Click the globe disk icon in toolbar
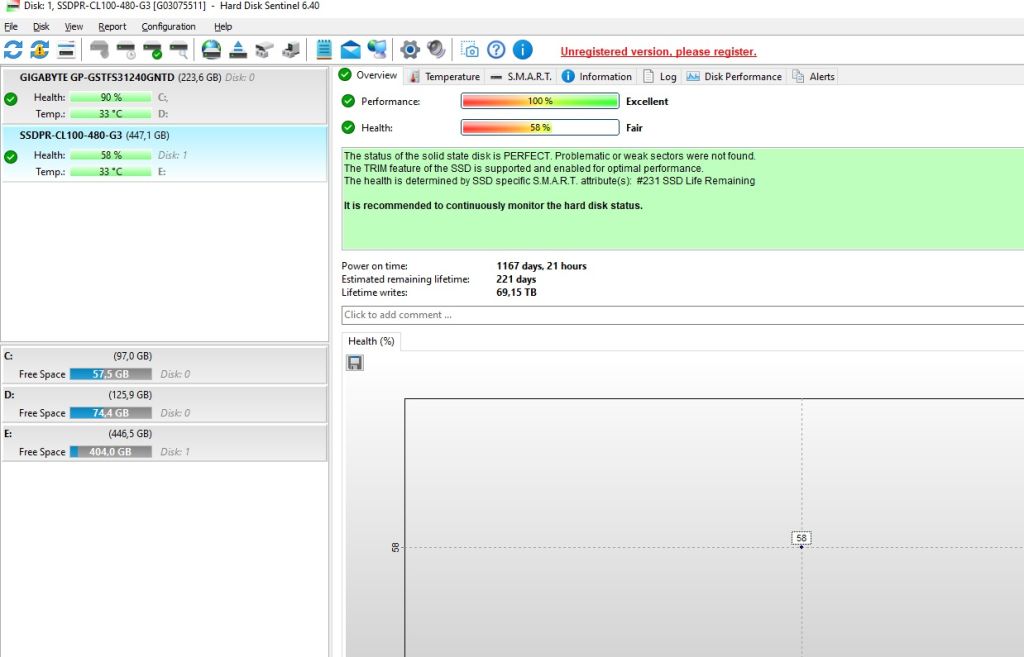 pos(211,50)
